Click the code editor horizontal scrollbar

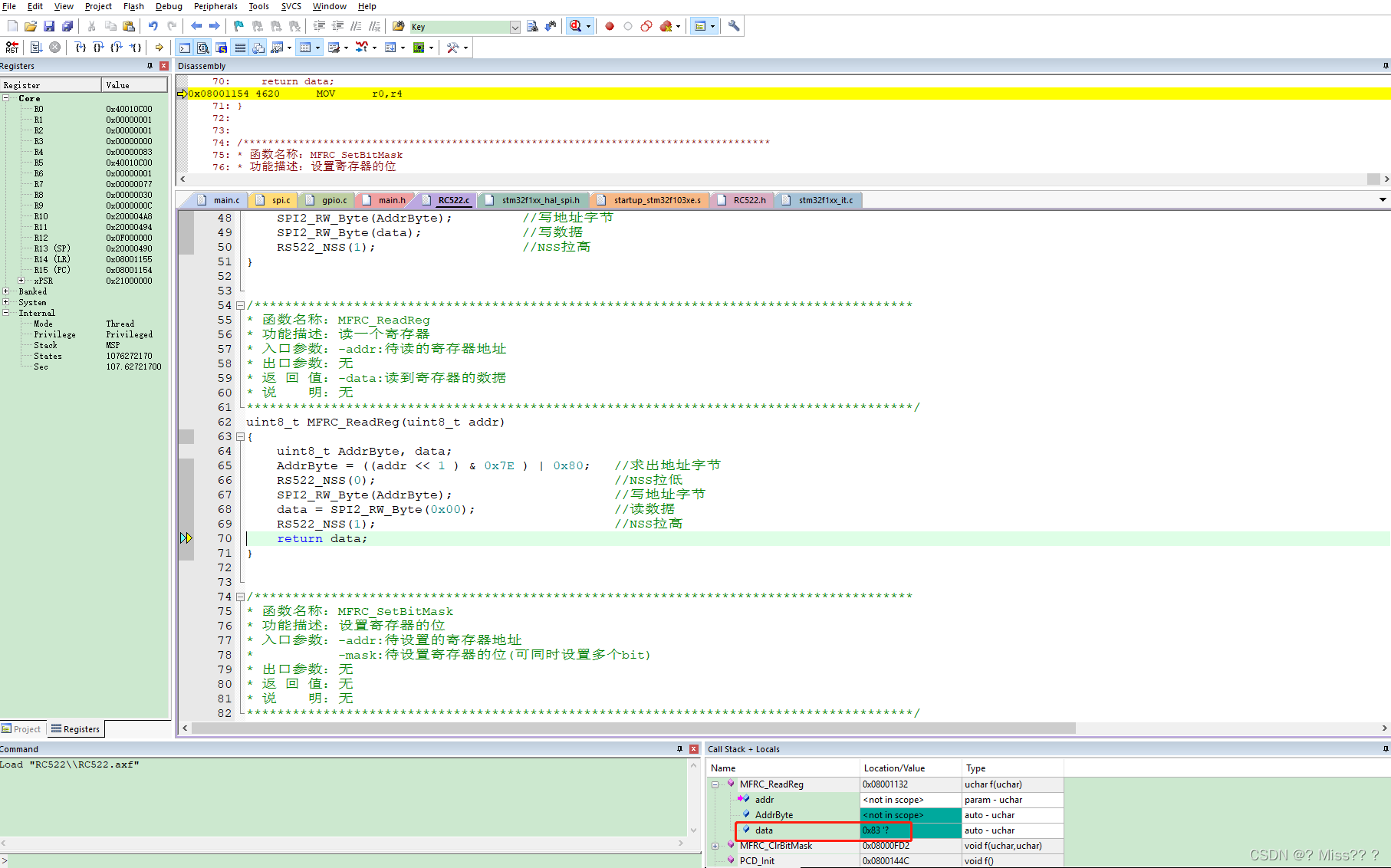(x=633, y=728)
